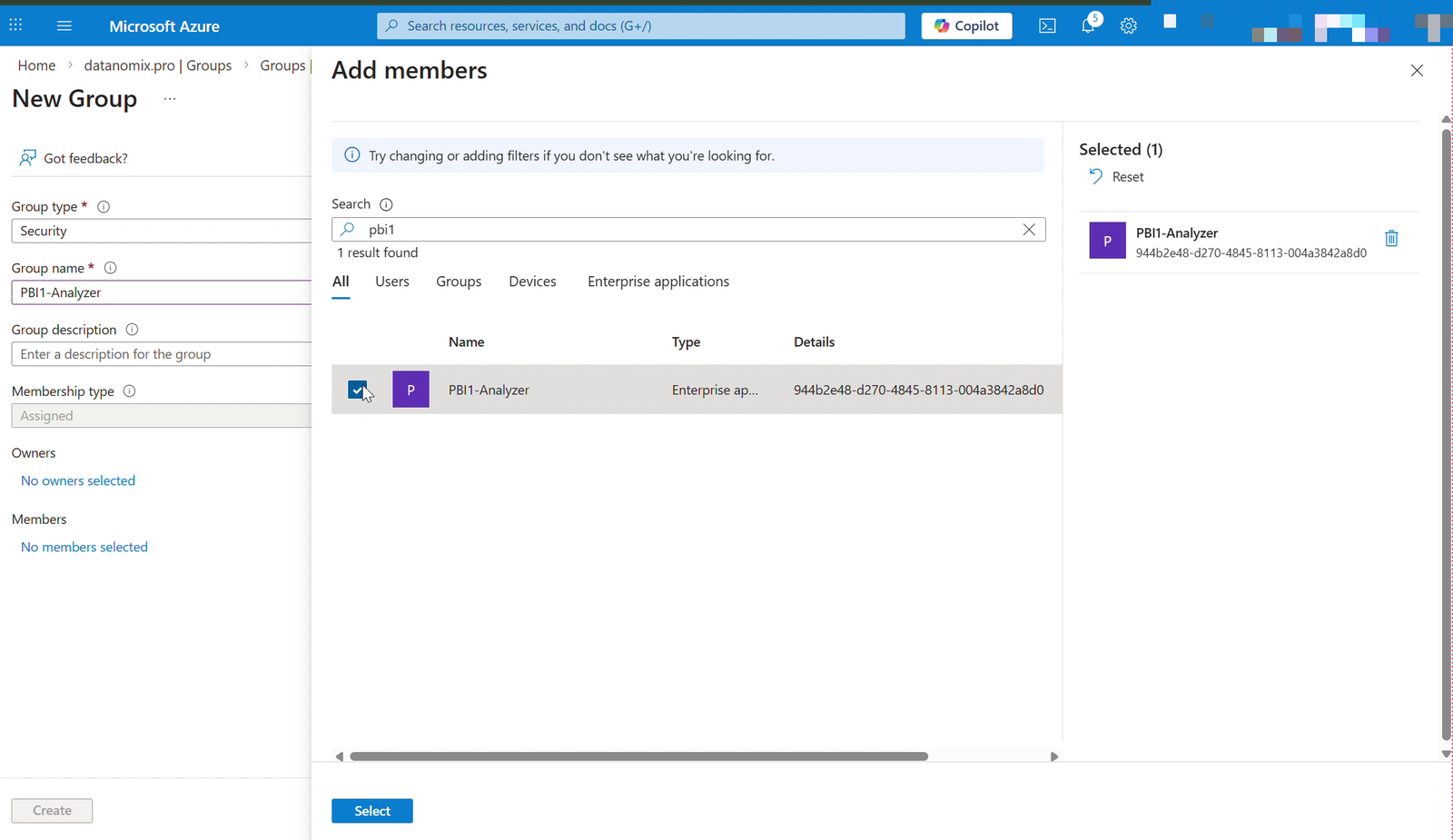Click the PBI1-Analyzer purple avatar in results

coord(410,390)
